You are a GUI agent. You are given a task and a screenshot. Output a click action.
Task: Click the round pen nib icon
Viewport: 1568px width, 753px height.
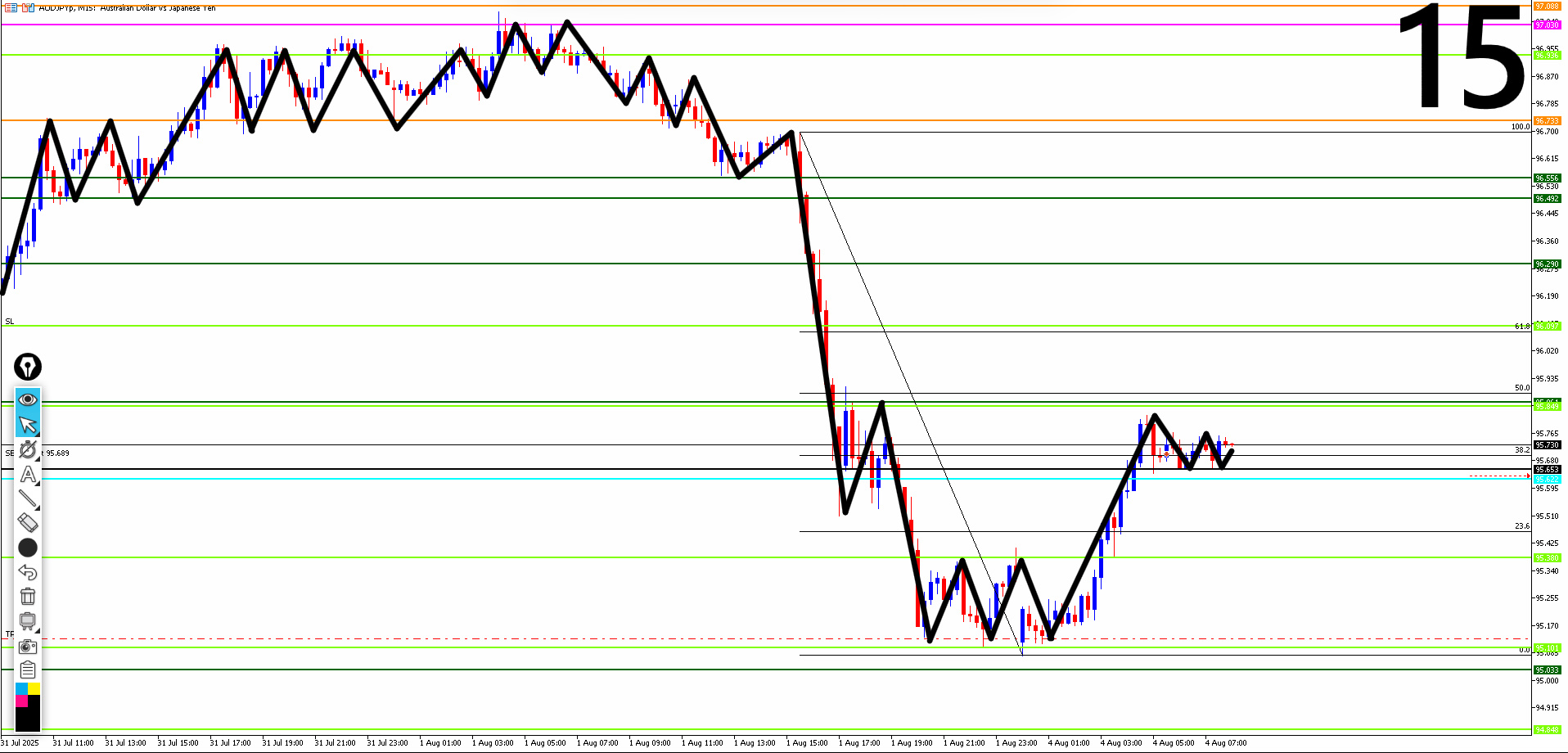[28, 367]
